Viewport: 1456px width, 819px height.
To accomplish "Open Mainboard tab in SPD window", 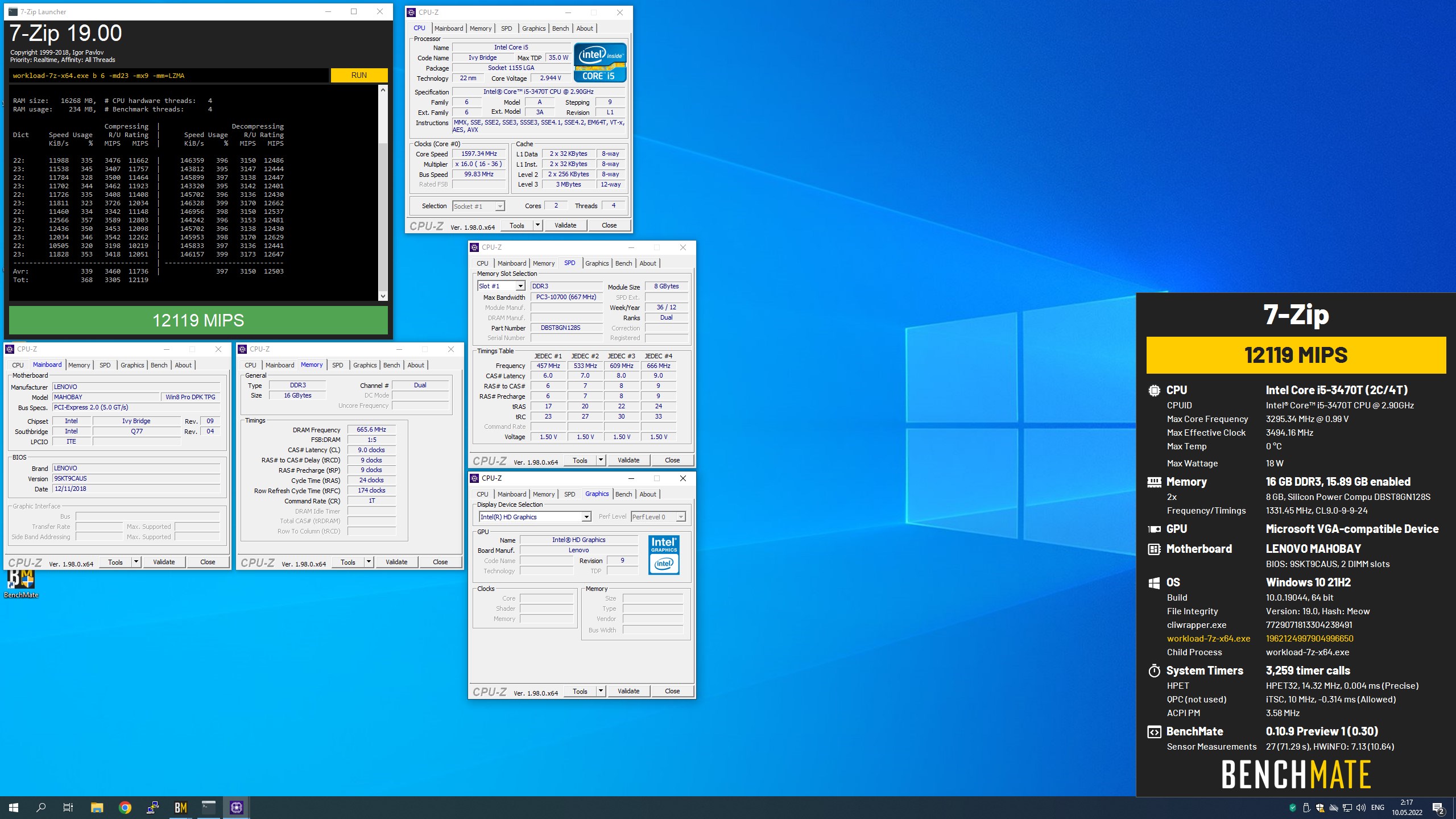I will coord(512,263).
